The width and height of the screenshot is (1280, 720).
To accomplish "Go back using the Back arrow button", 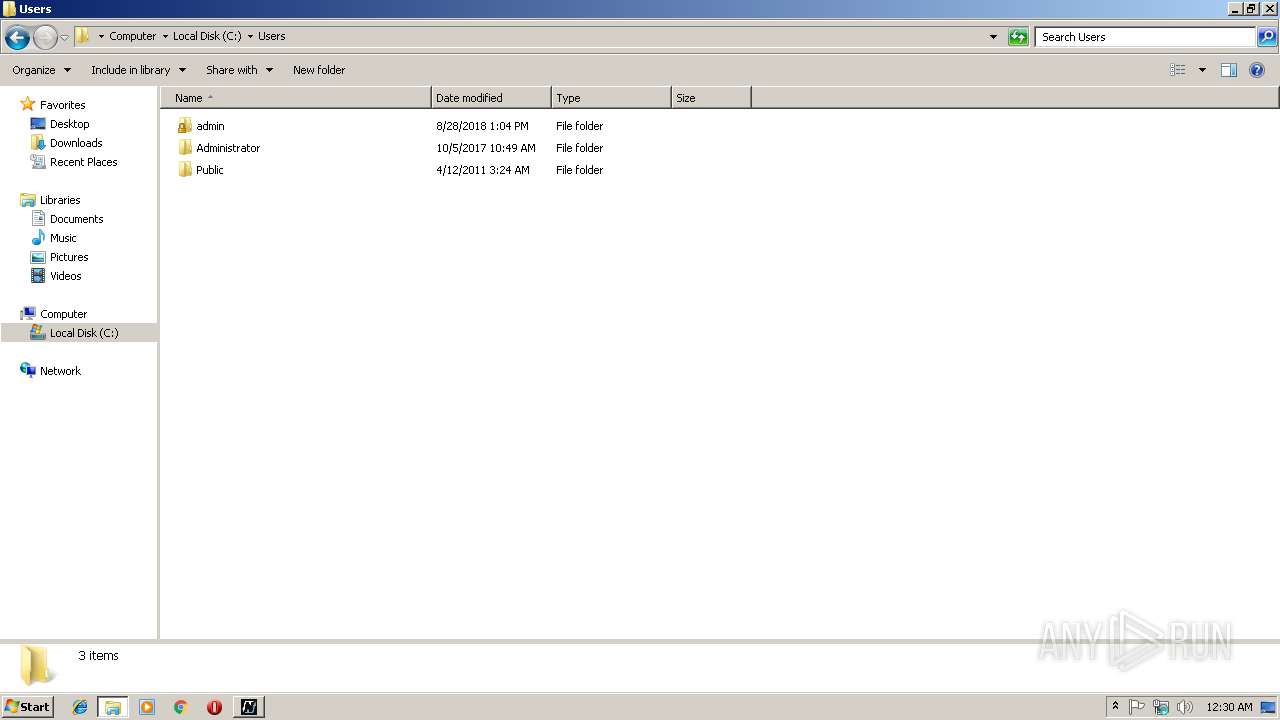I will pyautogui.click(x=17, y=38).
